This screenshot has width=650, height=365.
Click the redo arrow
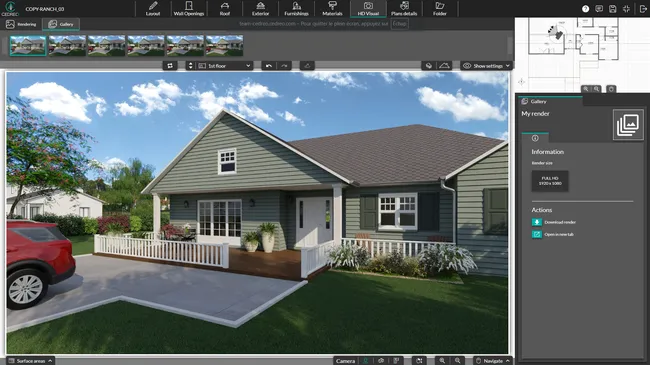click(284, 66)
